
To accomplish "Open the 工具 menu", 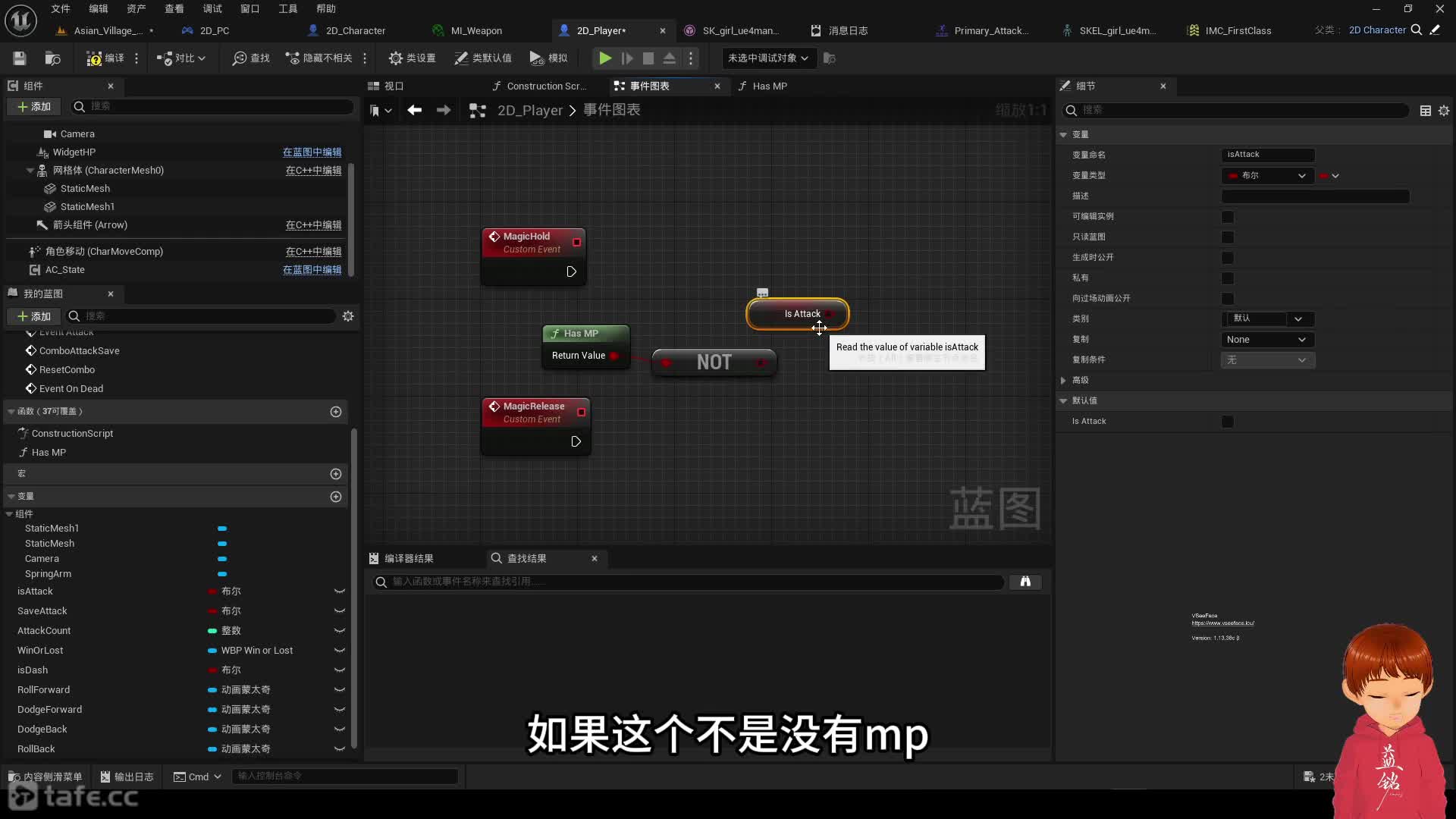I will (x=288, y=9).
